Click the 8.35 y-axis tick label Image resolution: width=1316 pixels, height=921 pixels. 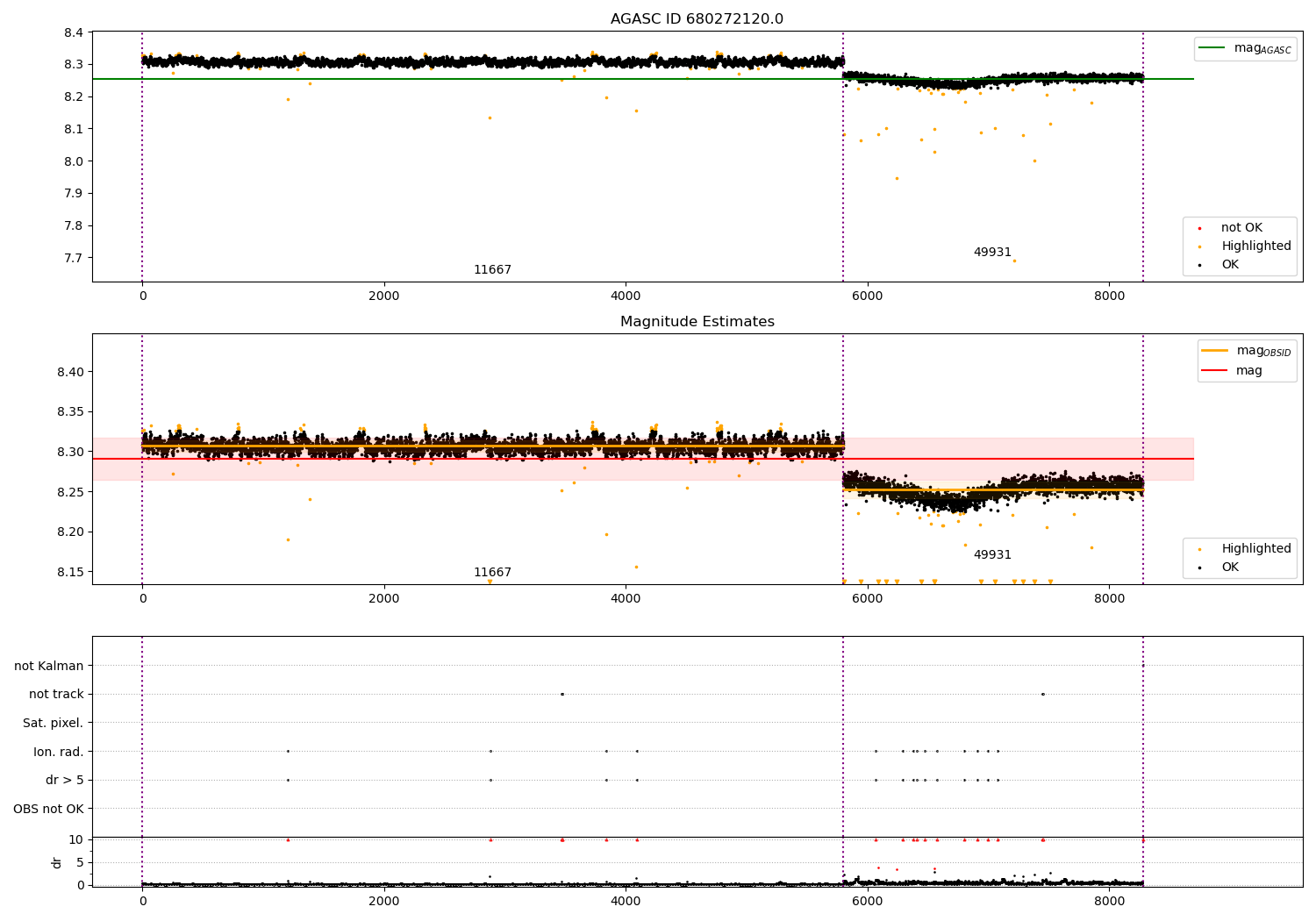(x=70, y=412)
